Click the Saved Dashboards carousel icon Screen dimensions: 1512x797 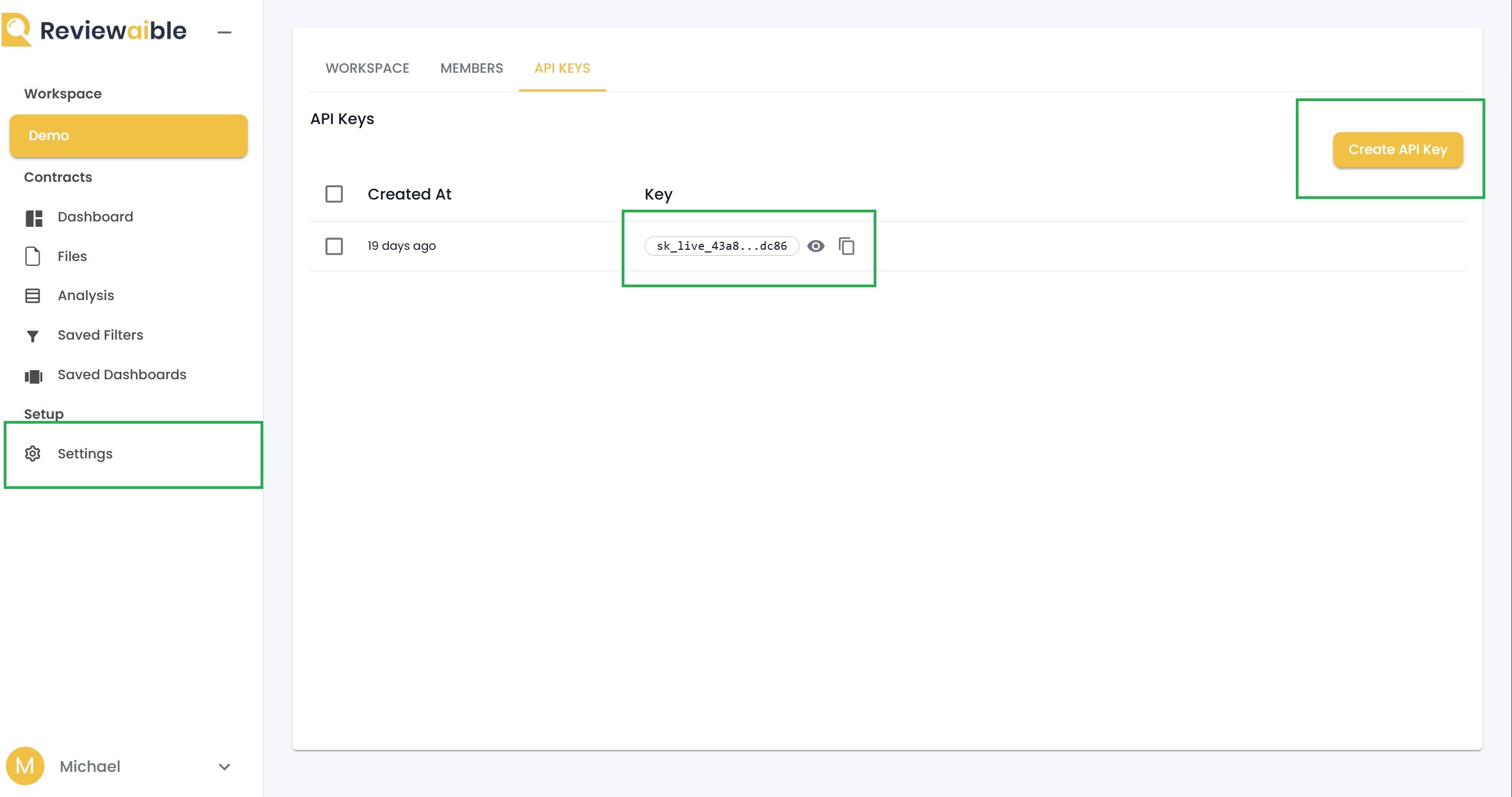pos(34,375)
